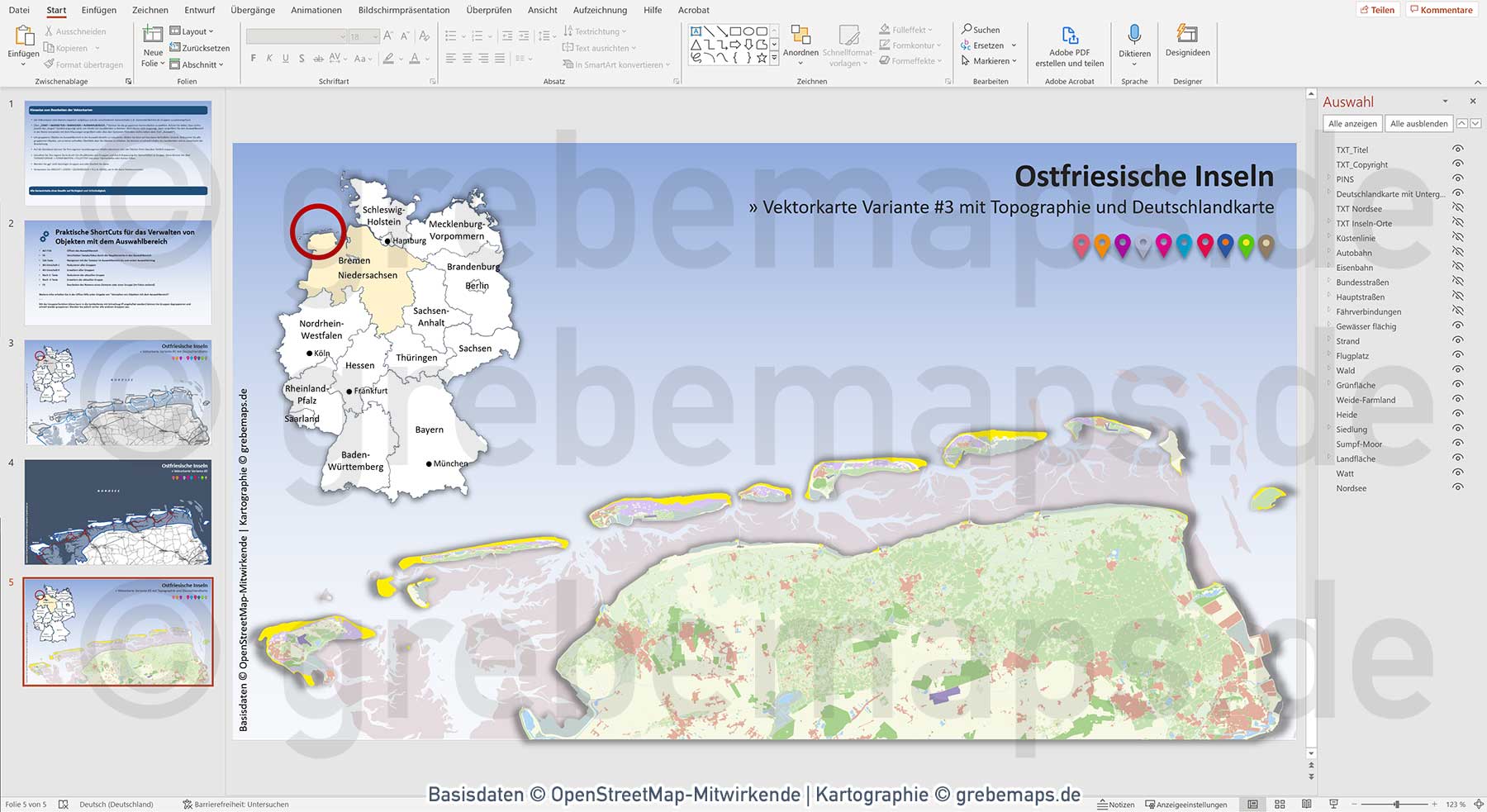1487x812 pixels.
Task: Click the Suchen magnifier icon
Action: pyautogui.click(x=965, y=28)
